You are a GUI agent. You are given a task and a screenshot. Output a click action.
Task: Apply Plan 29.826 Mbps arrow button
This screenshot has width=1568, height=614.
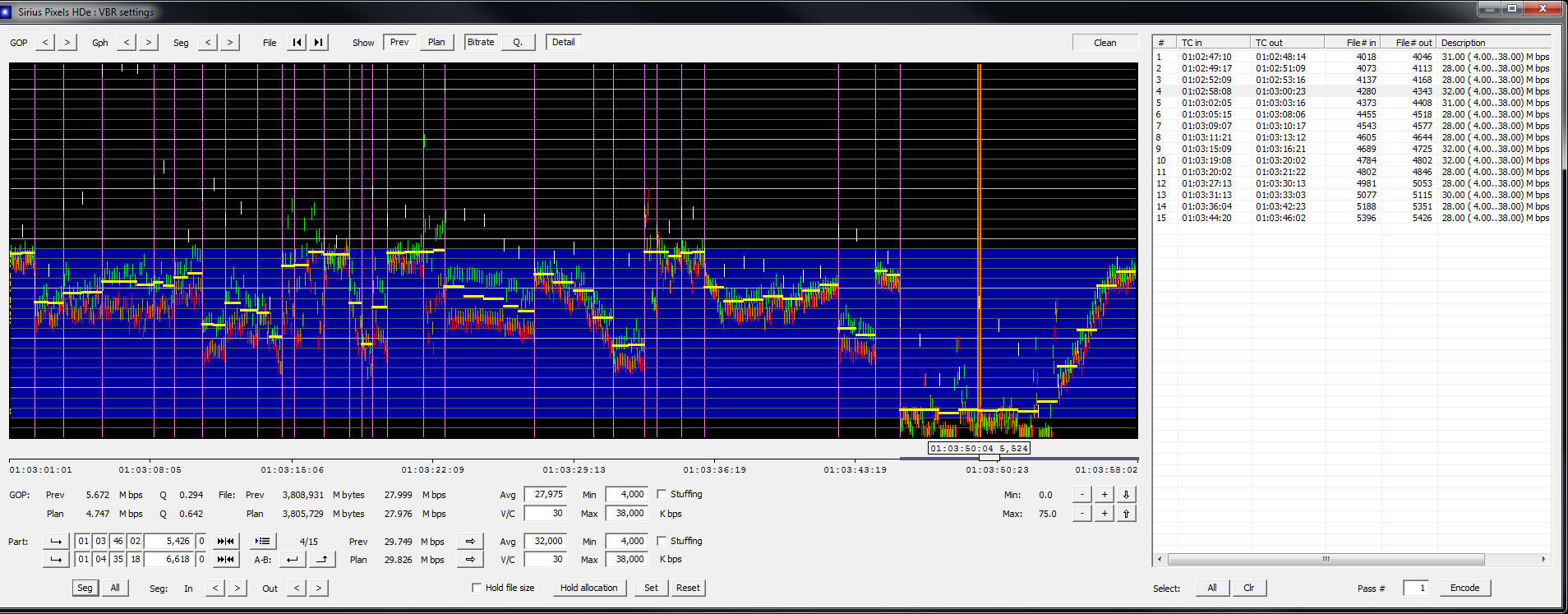click(470, 559)
